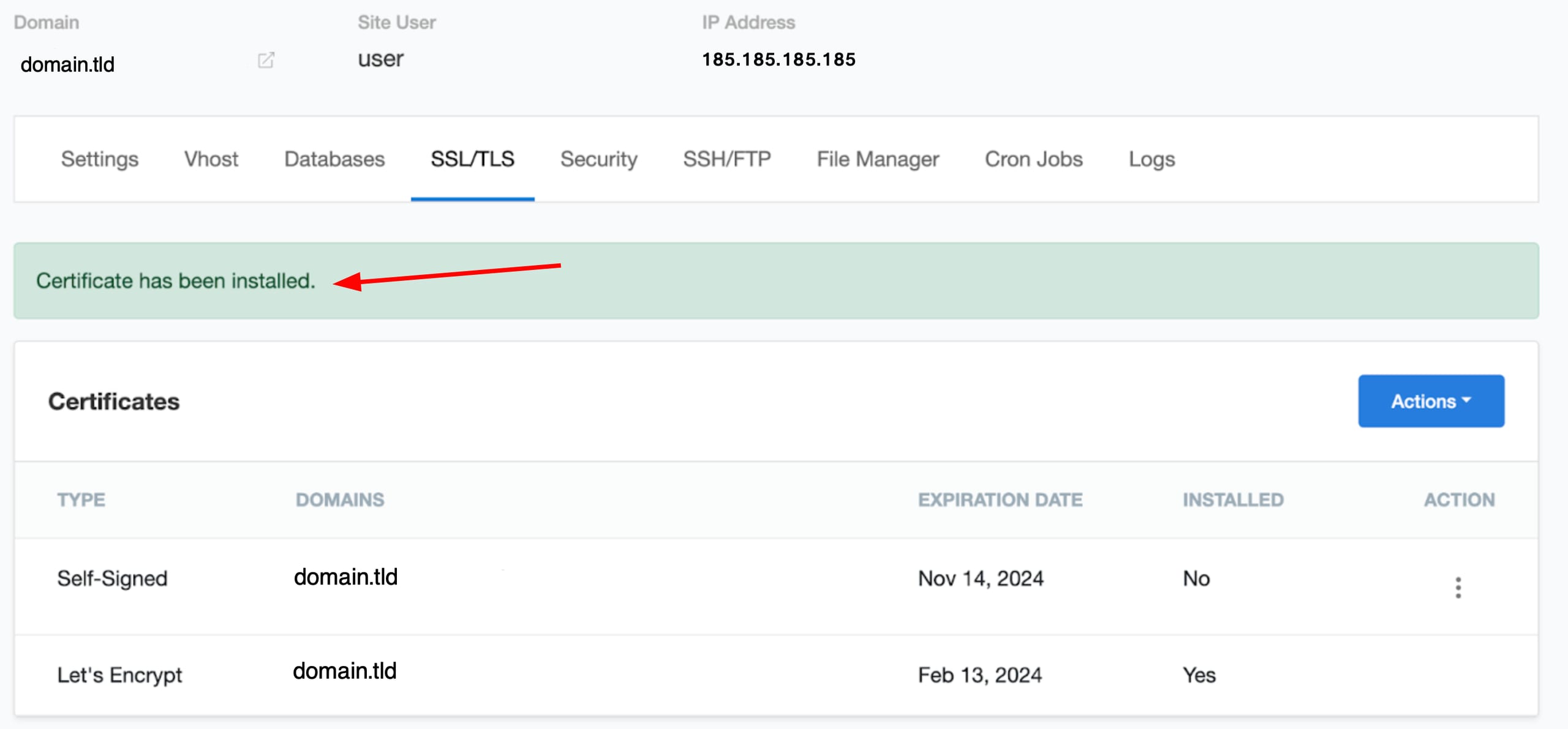Click the SSH/FTP tab
Screen dimensions: 1568x729
(x=728, y=159)
